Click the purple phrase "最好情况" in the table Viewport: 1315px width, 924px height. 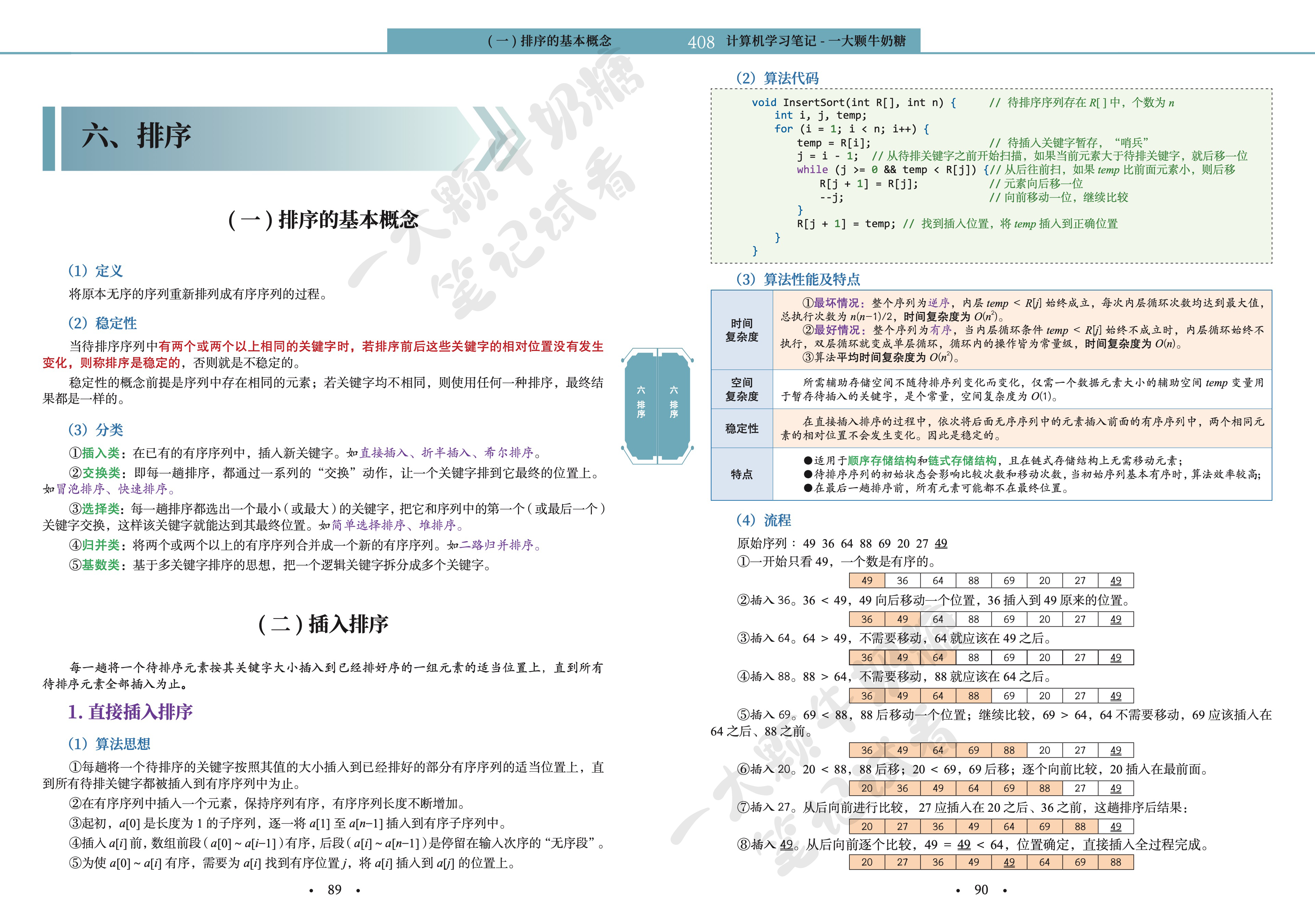[837, 330]
